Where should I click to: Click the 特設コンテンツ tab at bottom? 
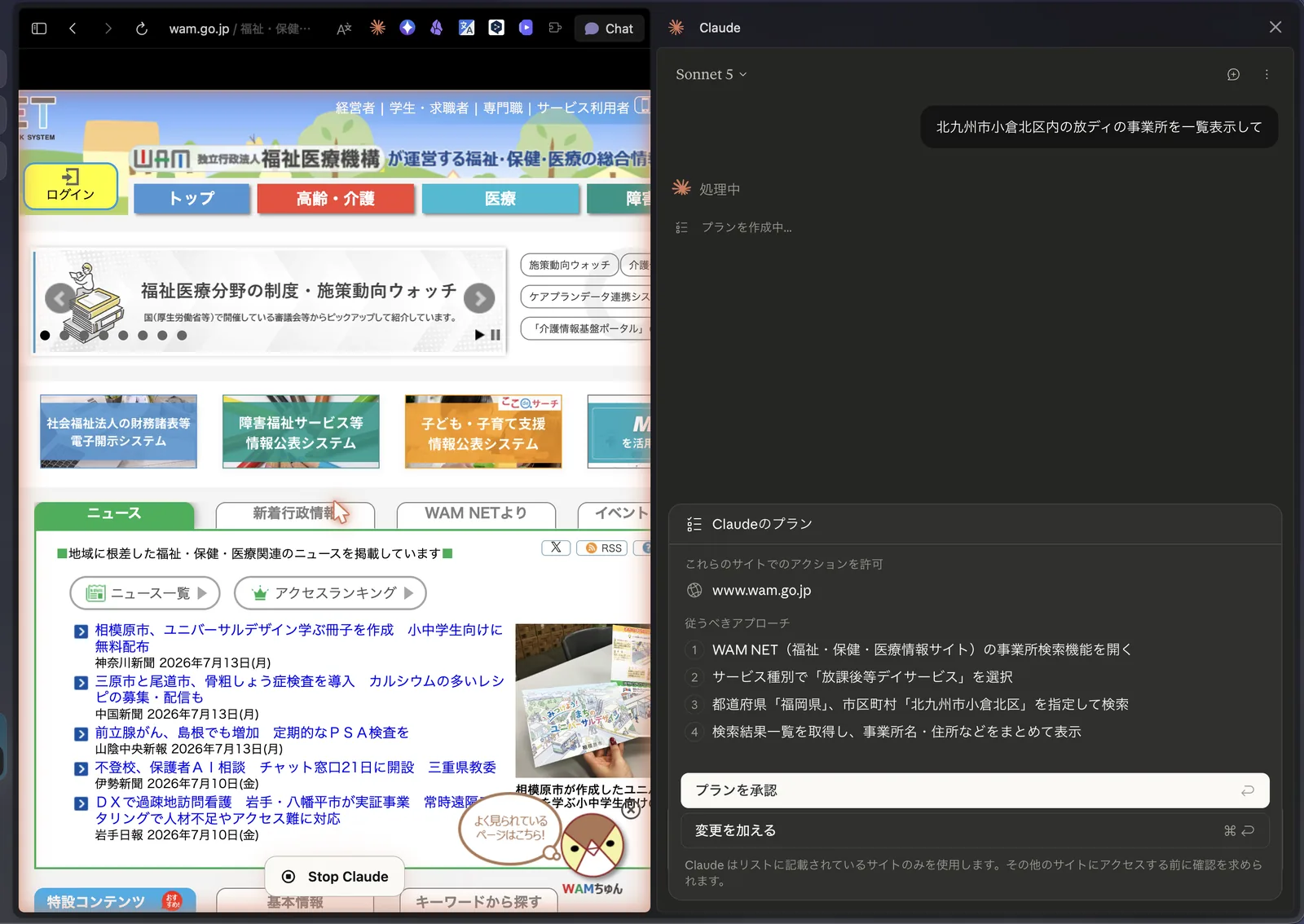point(115,901)
